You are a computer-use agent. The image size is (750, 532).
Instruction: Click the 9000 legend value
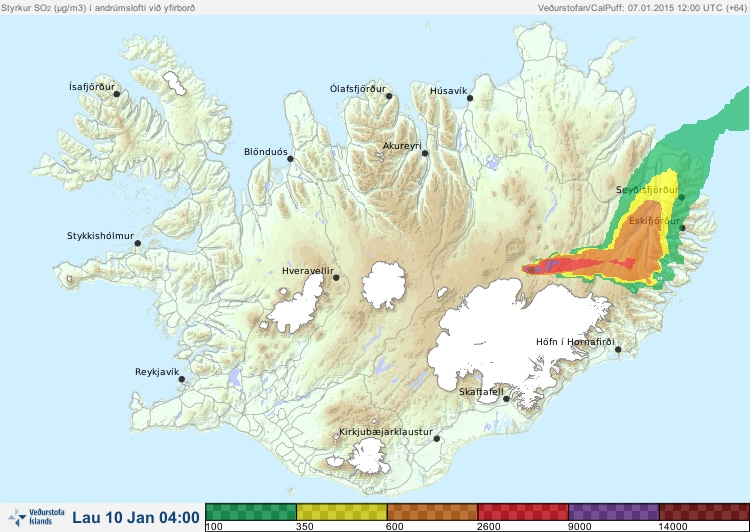point(580,526)
